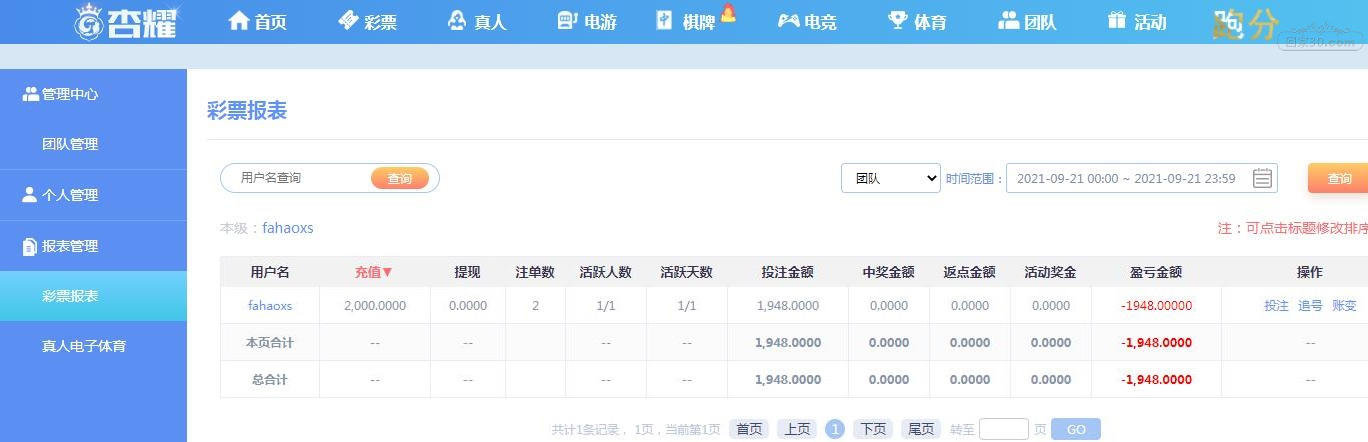Screen dimensions: 1368x442
Task: Click the group icon beside 团队
Action: [1009, 20]
